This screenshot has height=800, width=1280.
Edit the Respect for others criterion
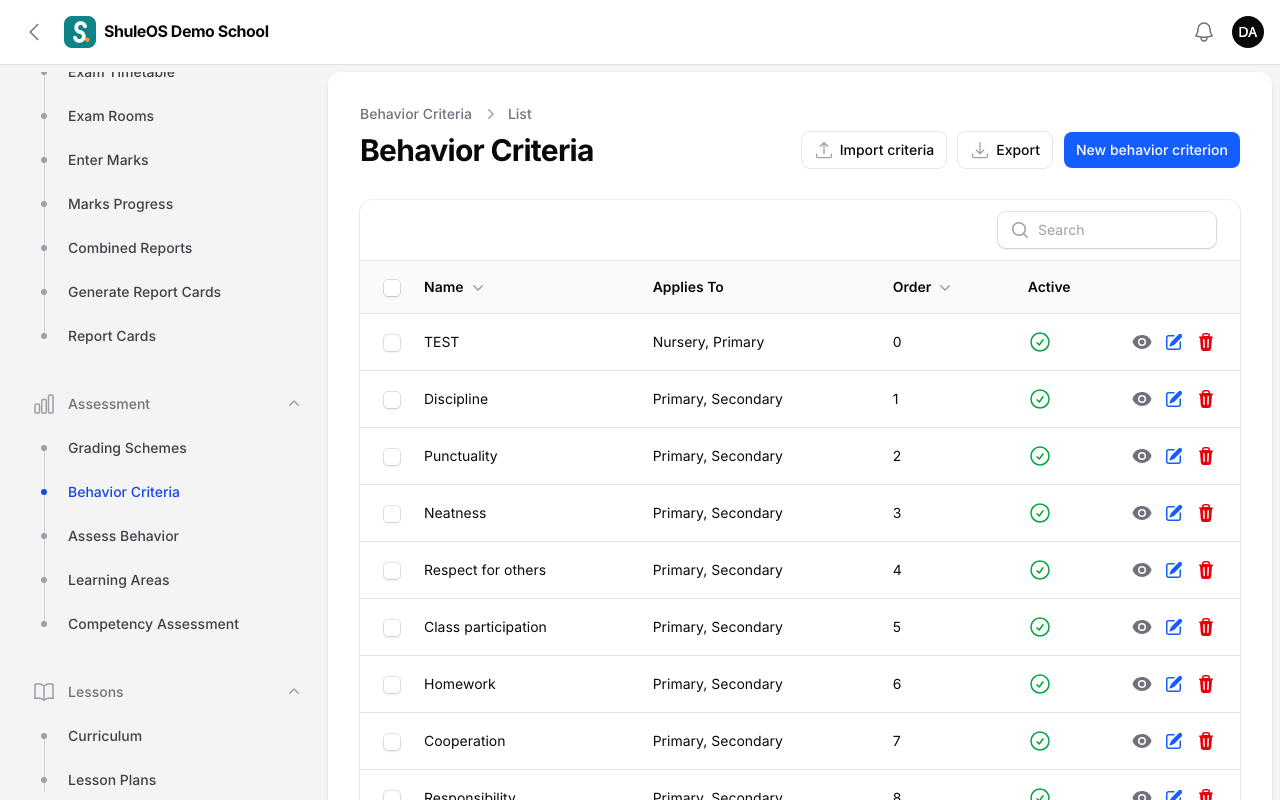coord(1174,570)
